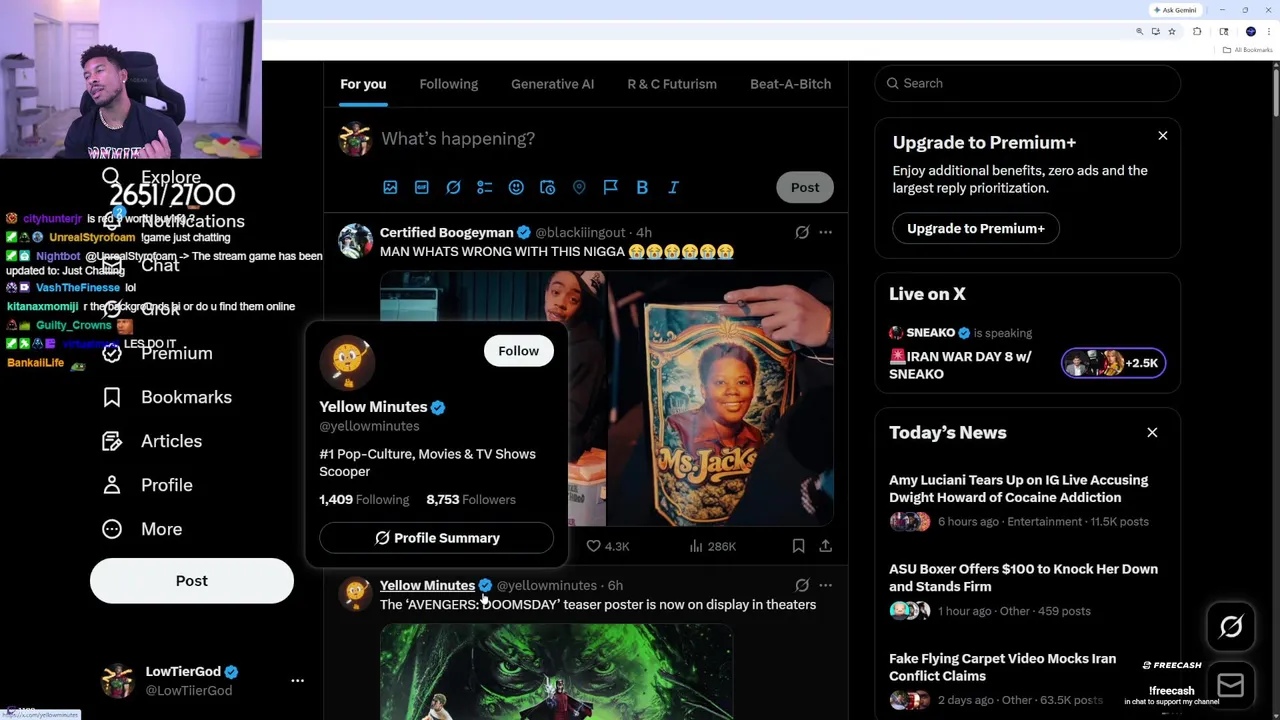Screen dimensions: 1280x720
Task: Open Grok icon in composer toolbar
Action: point(453,187)
